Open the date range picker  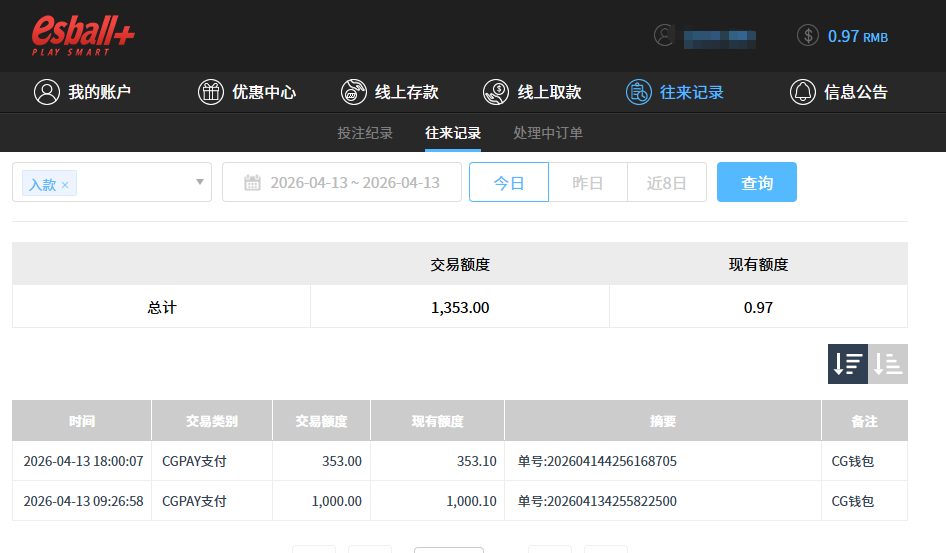pos(342,183)
